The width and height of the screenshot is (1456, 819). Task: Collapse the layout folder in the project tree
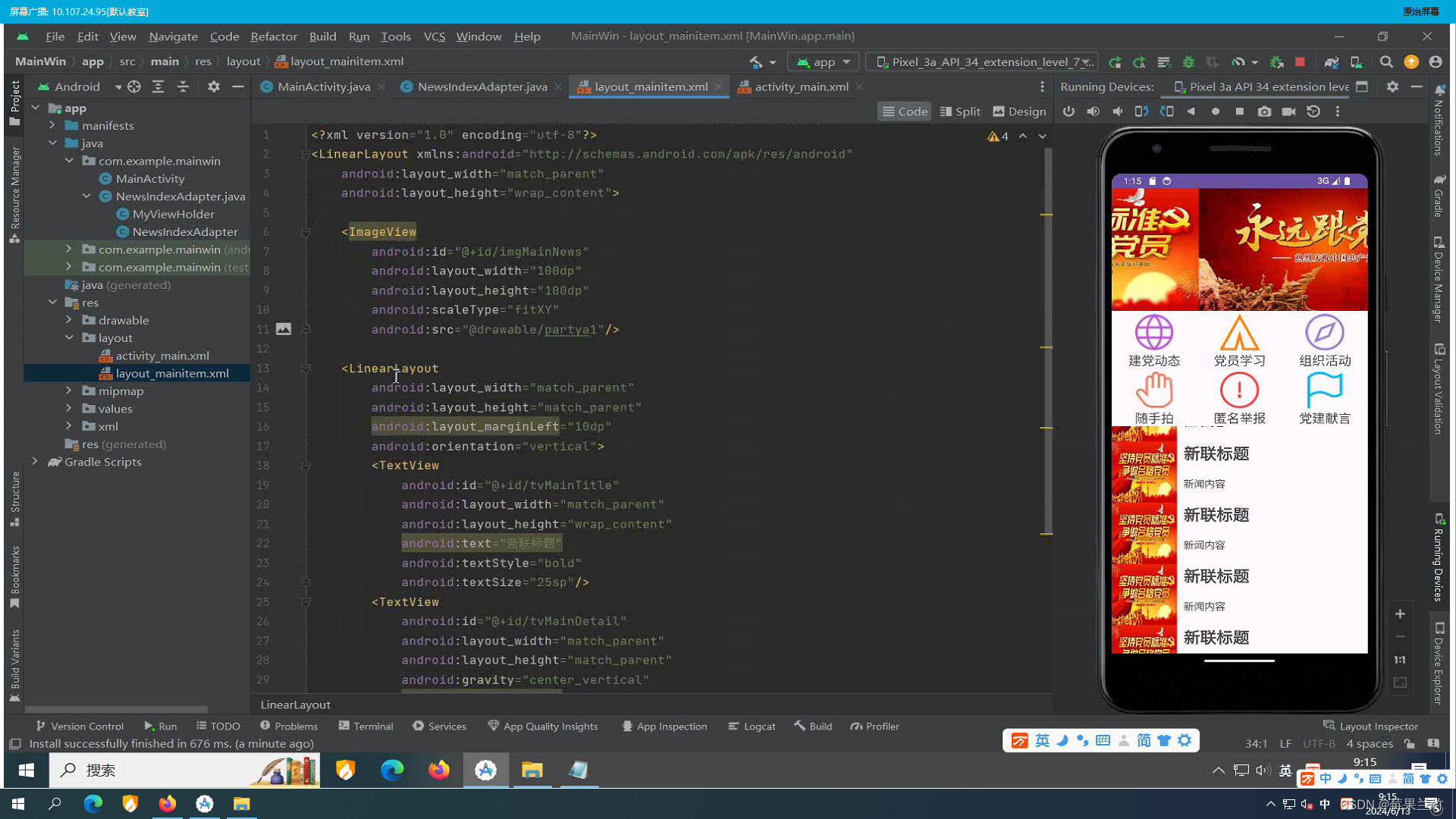point(70,337)
